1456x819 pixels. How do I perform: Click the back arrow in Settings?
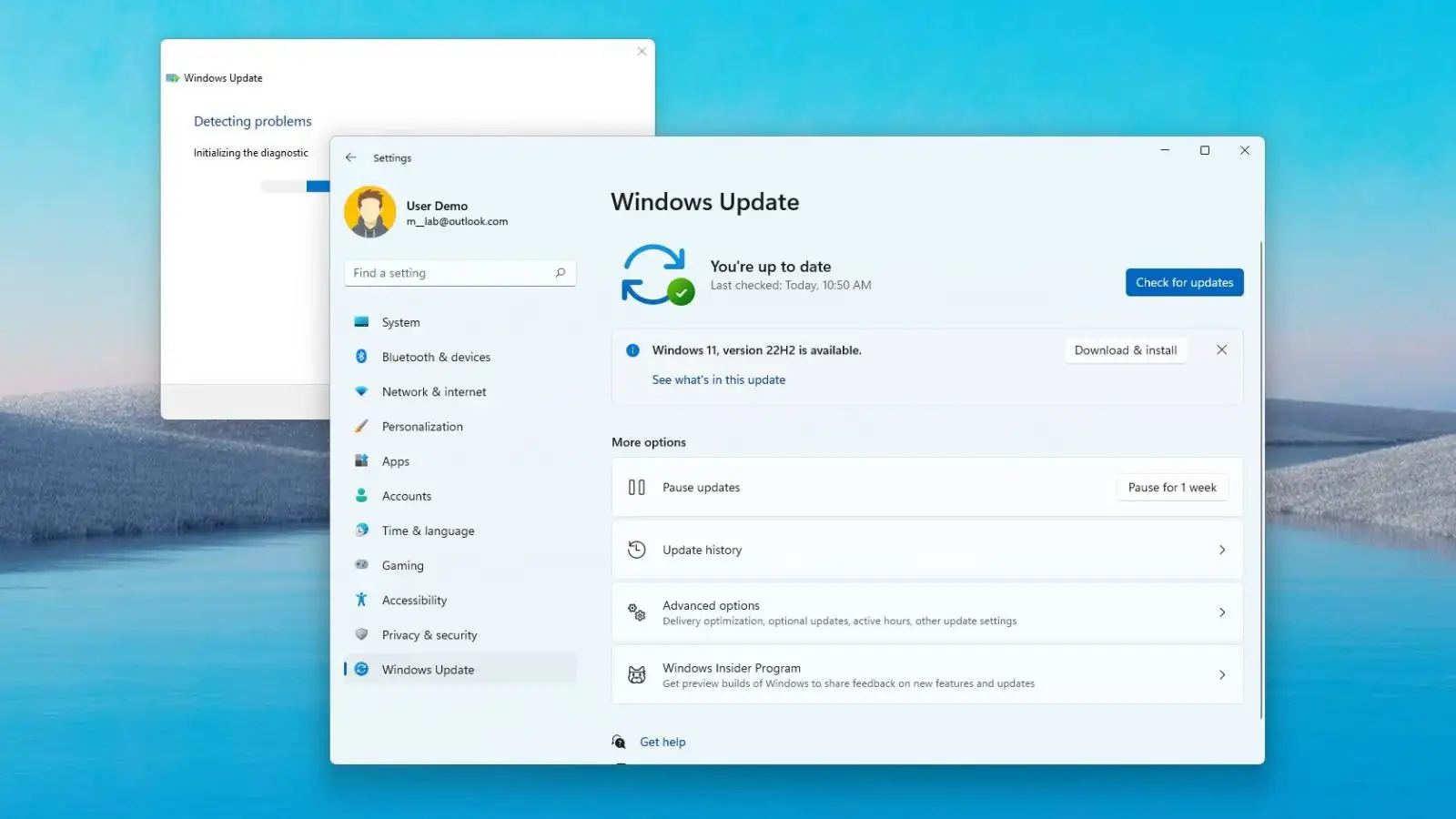(x=351, y=157)
